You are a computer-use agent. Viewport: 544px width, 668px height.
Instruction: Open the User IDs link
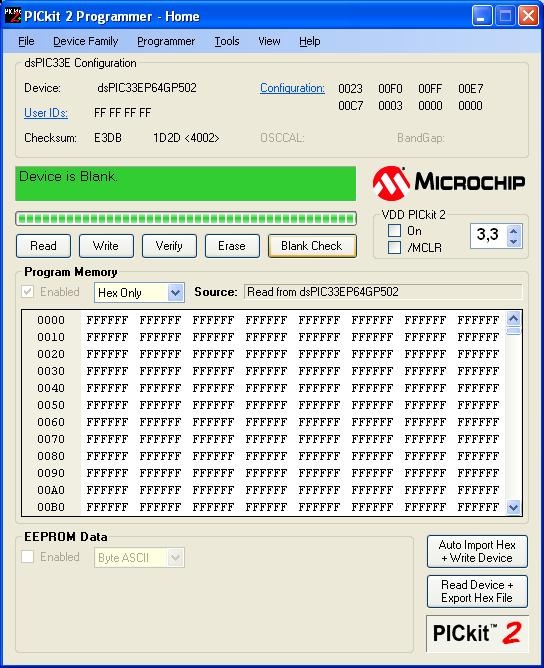coord(46,113)
